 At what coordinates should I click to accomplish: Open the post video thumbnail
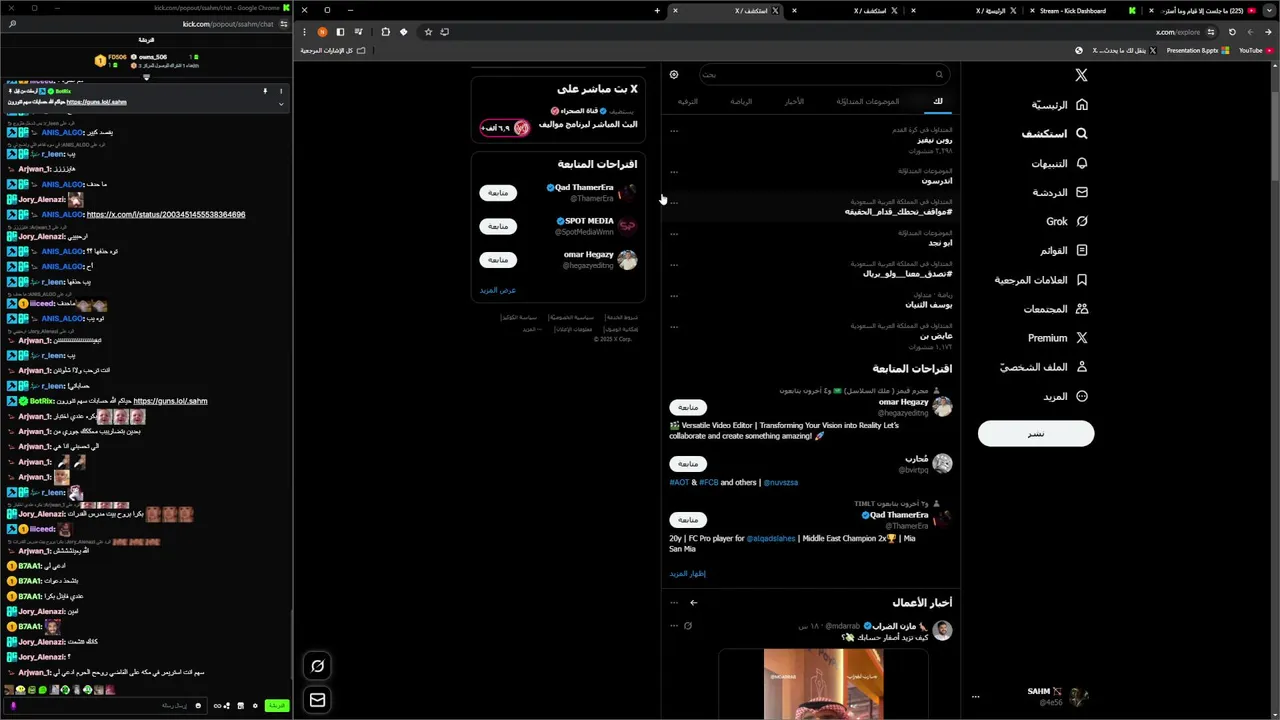pos(823,683)
